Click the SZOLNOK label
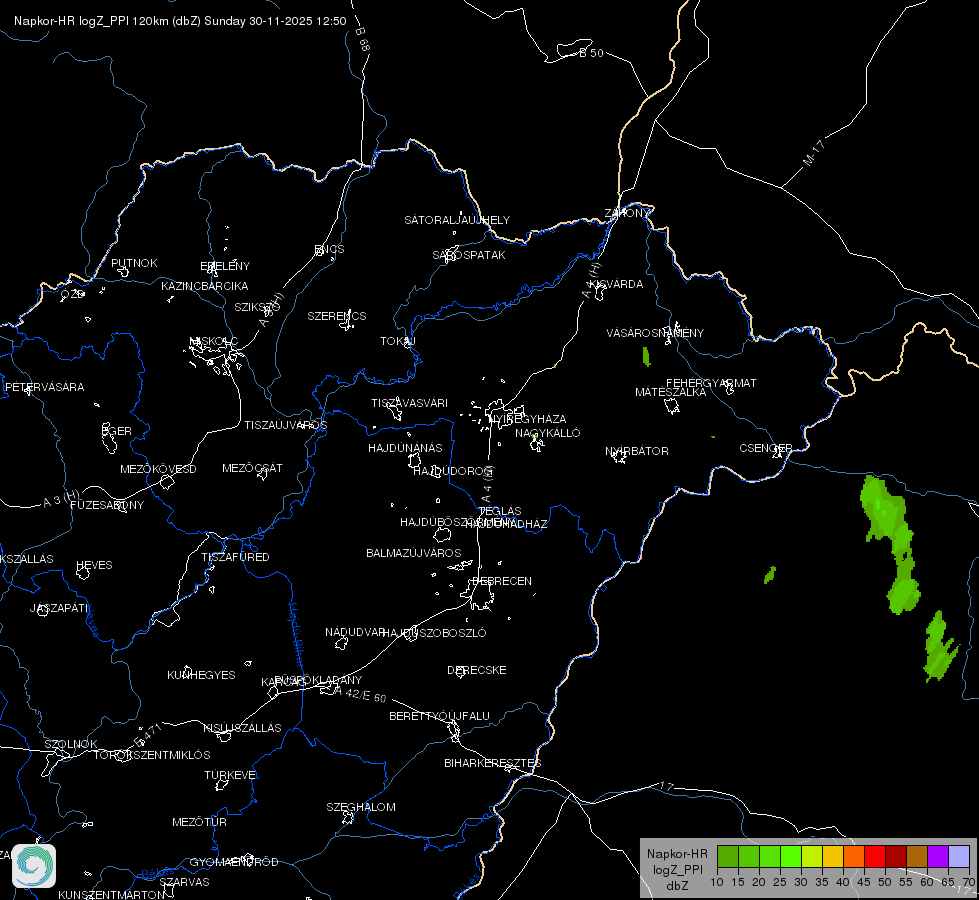979x900 pixels. click(71, 744)
